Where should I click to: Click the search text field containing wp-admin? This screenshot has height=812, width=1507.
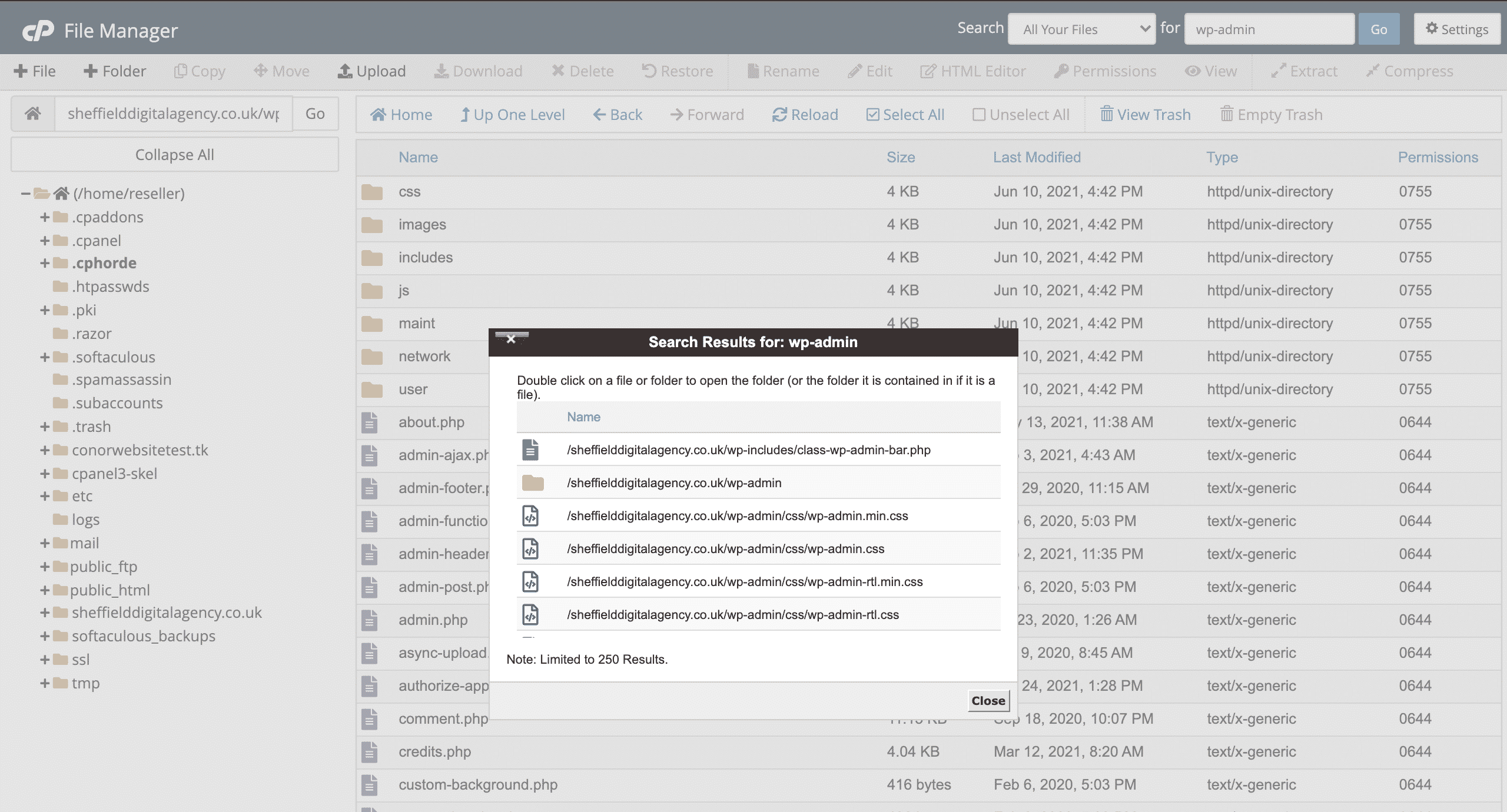tap(1269, 29)
